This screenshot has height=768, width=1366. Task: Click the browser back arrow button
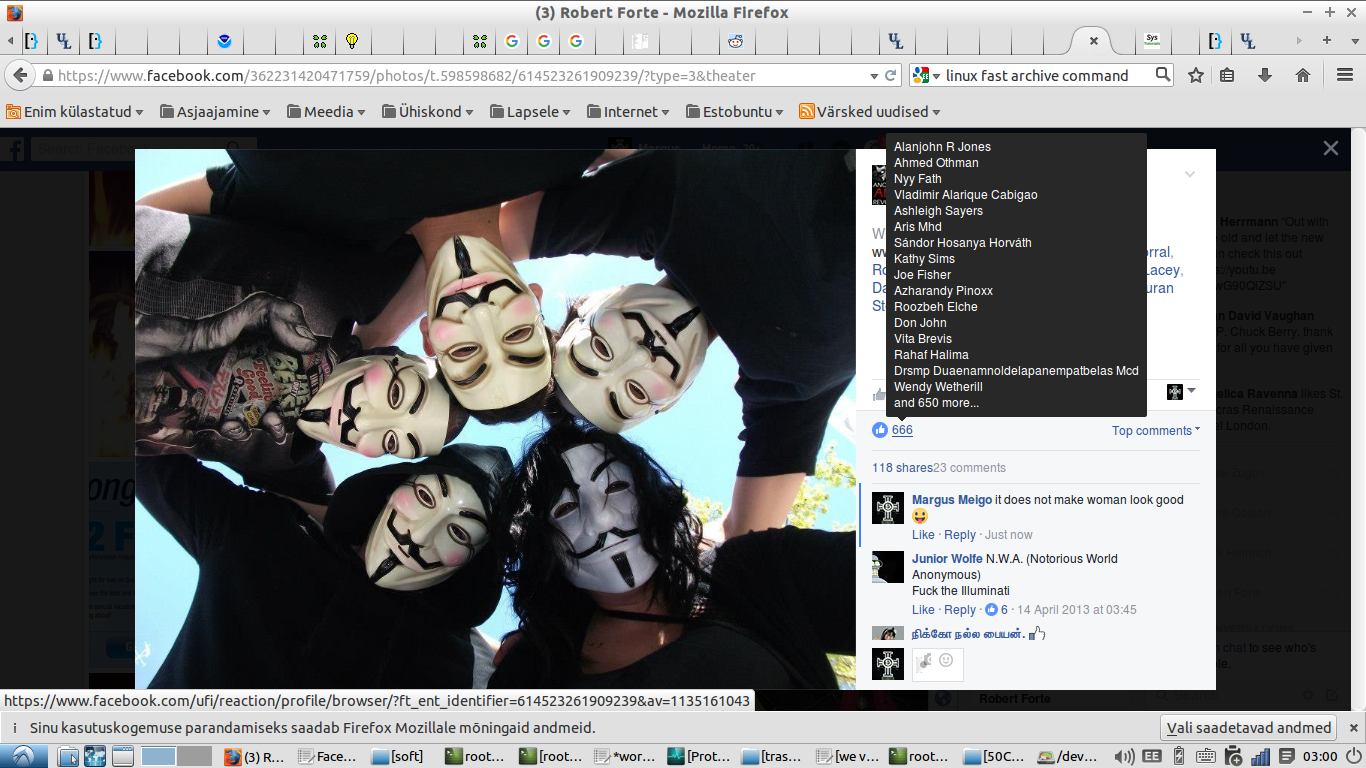coord(20,76)
